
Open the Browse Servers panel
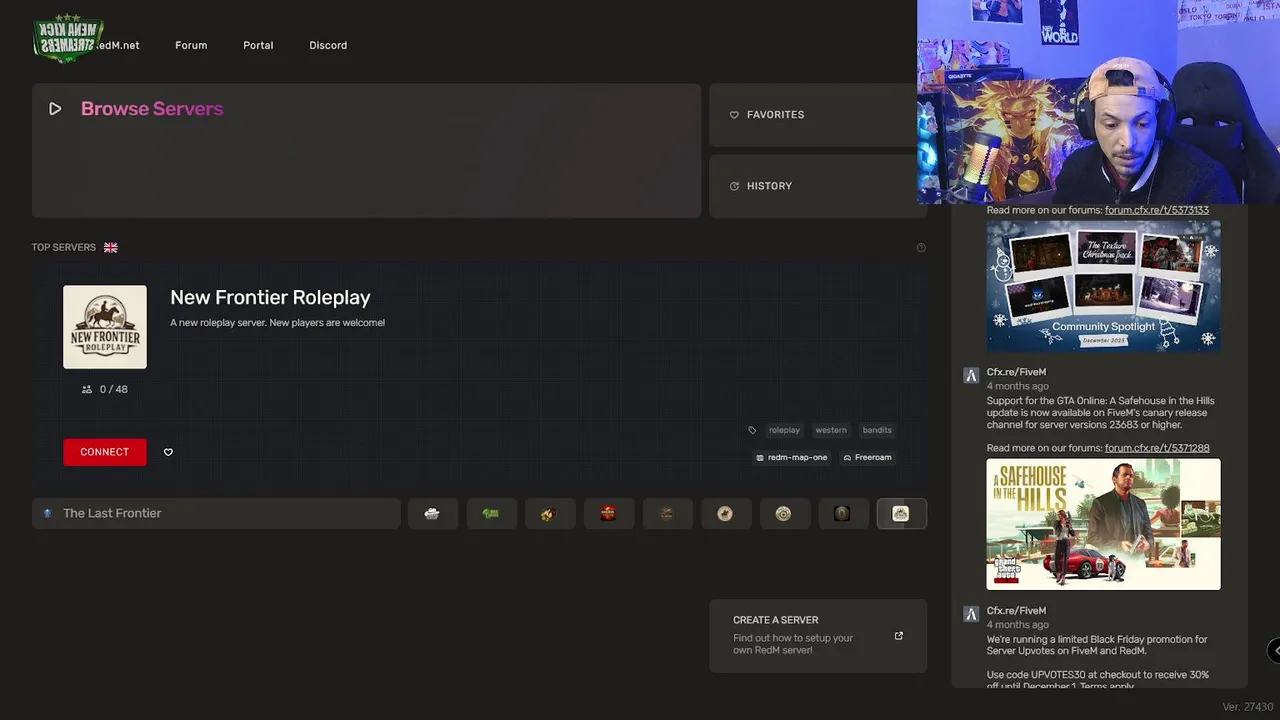[366, 150]
